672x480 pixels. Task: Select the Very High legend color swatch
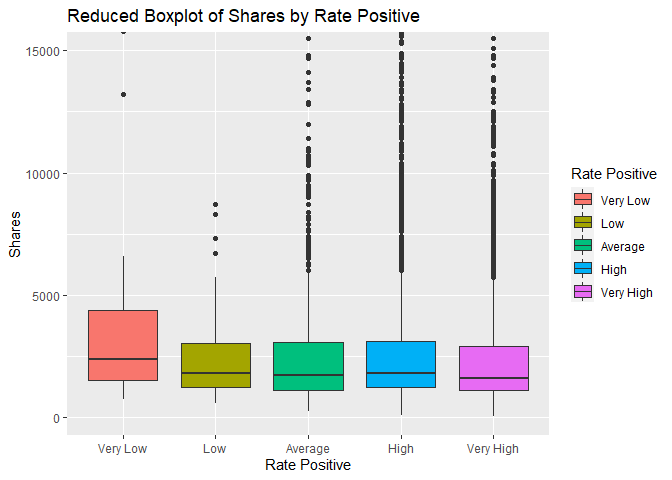point(583,292)
